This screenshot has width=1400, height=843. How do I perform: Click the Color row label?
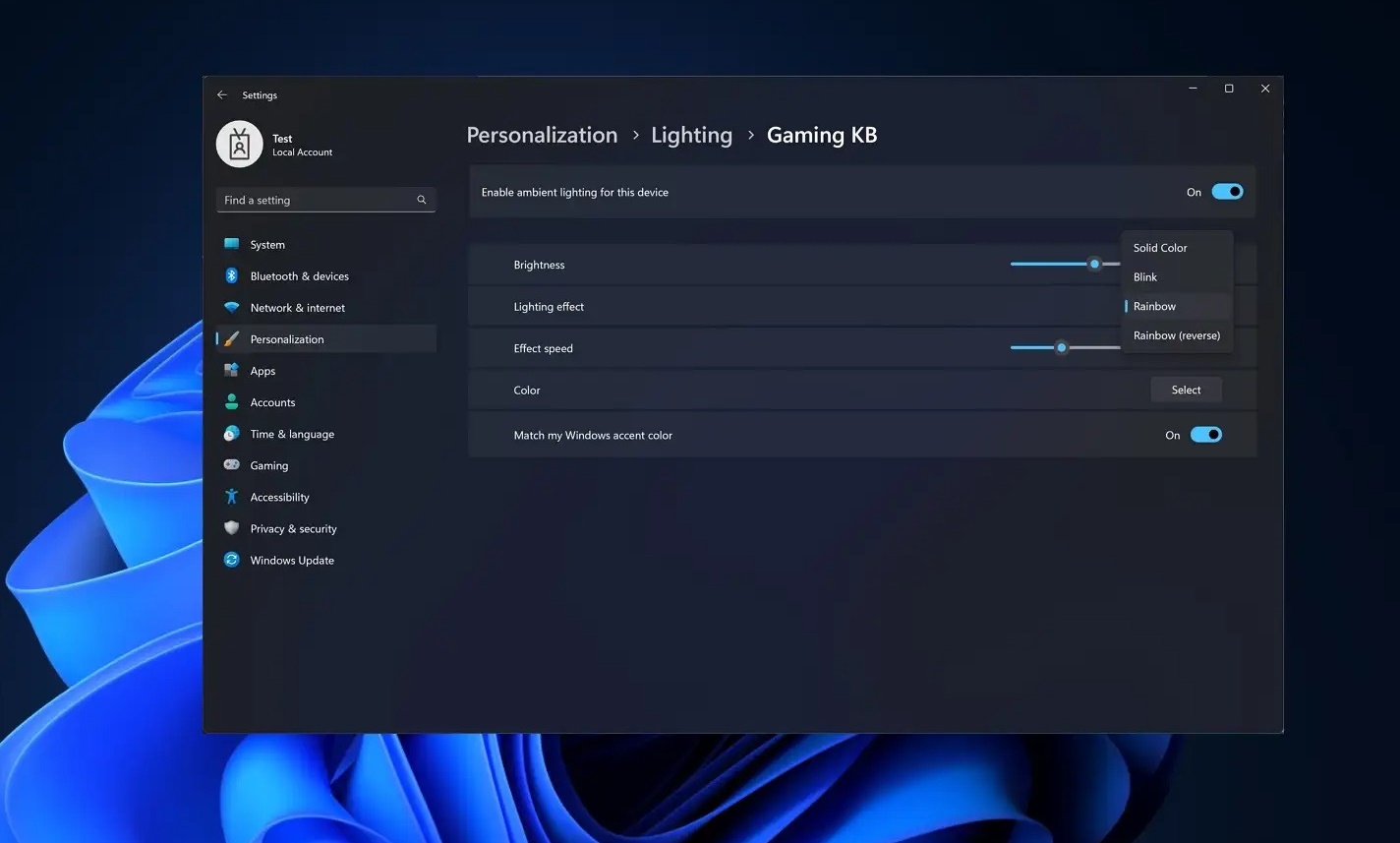tap(527, 391)
